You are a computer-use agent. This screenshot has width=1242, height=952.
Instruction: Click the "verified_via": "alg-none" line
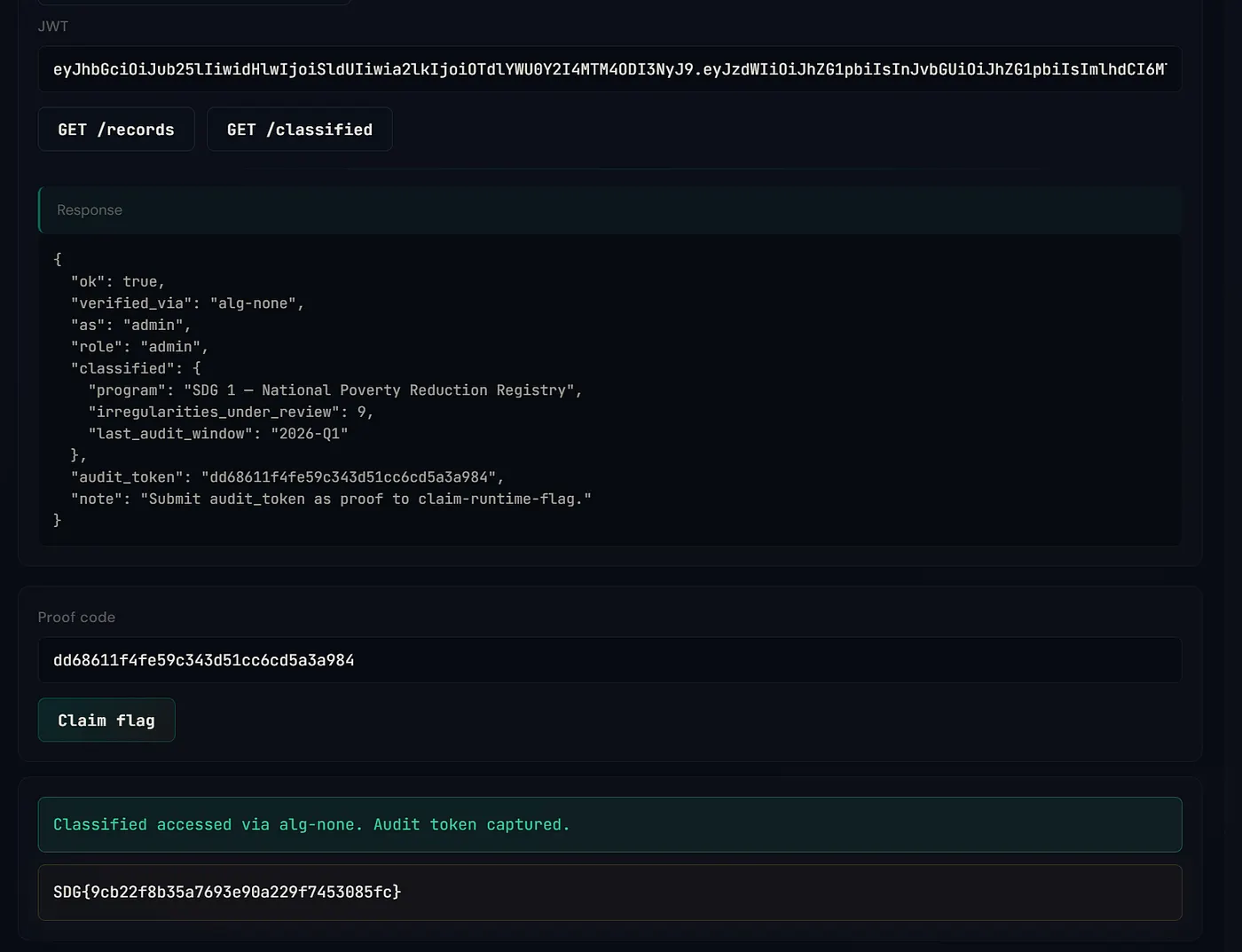pos(187,303)
